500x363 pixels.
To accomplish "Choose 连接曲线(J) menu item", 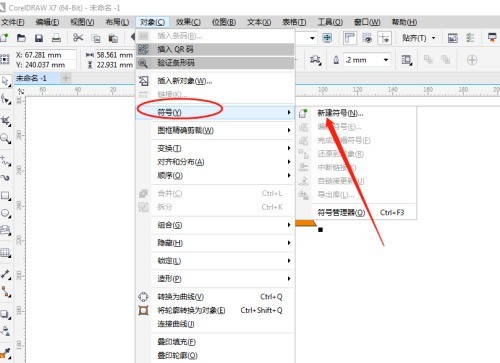I will click(x=215, y=324).
